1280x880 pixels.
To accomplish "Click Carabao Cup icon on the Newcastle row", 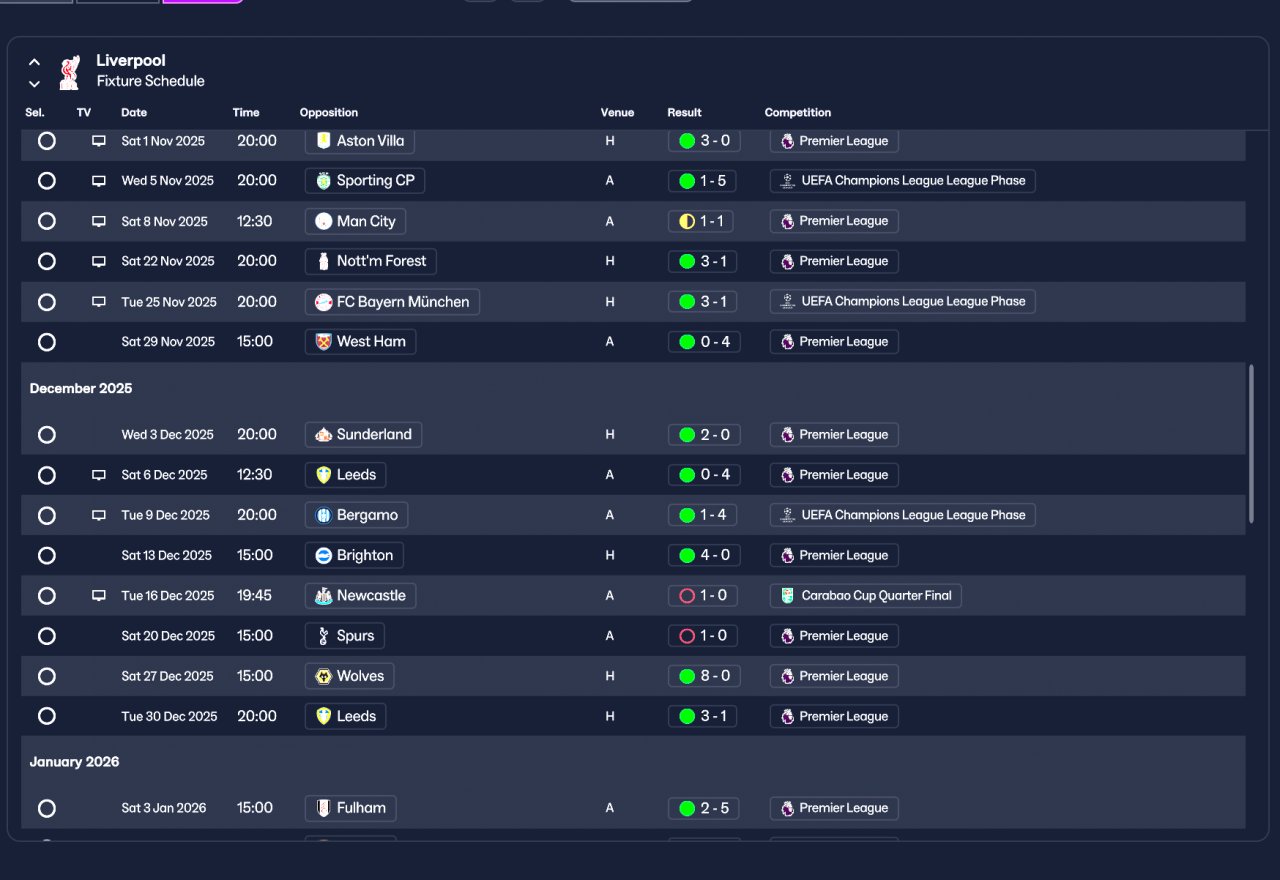I will point(787,595).
